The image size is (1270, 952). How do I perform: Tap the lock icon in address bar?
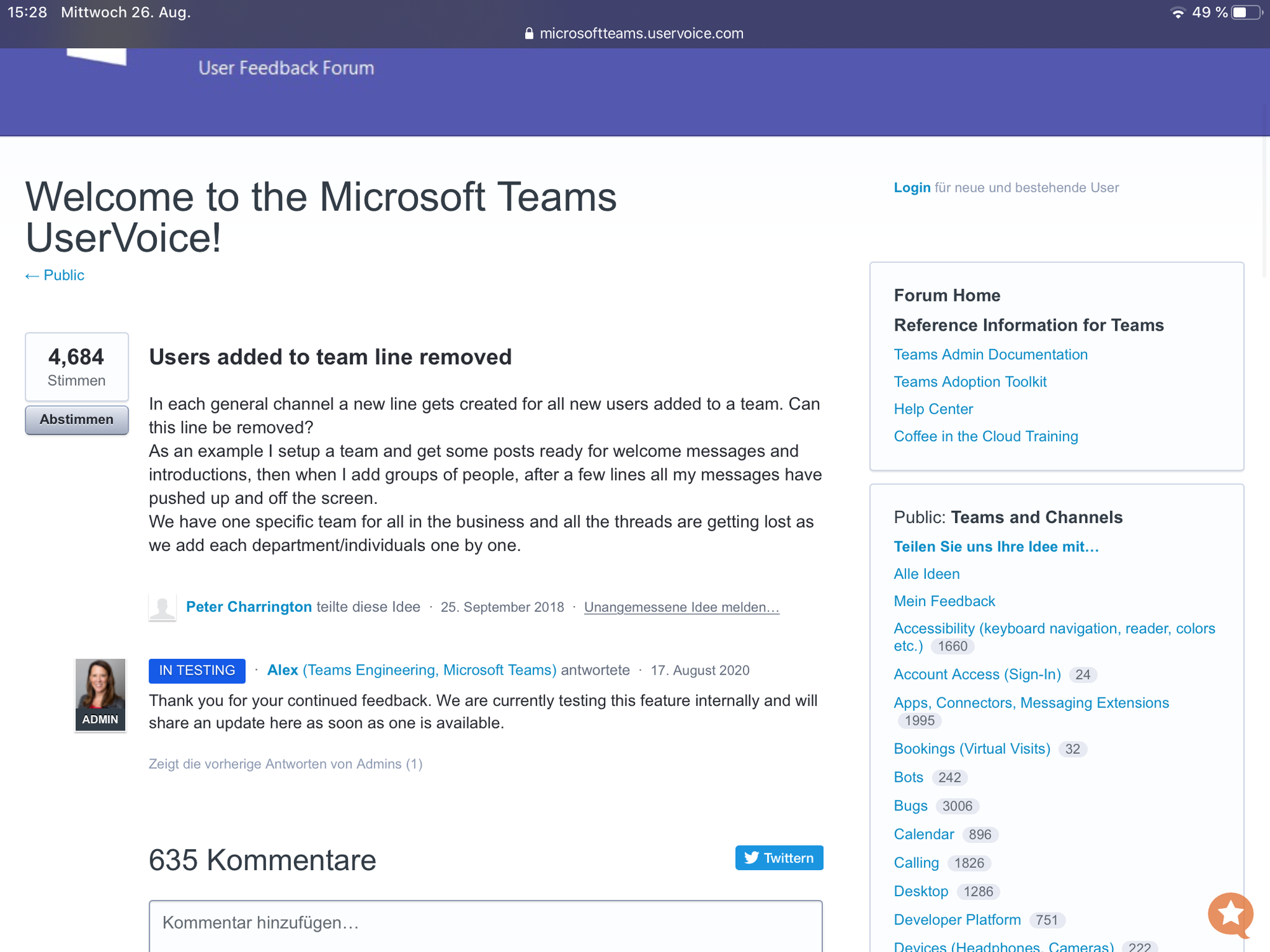point(529,34)
